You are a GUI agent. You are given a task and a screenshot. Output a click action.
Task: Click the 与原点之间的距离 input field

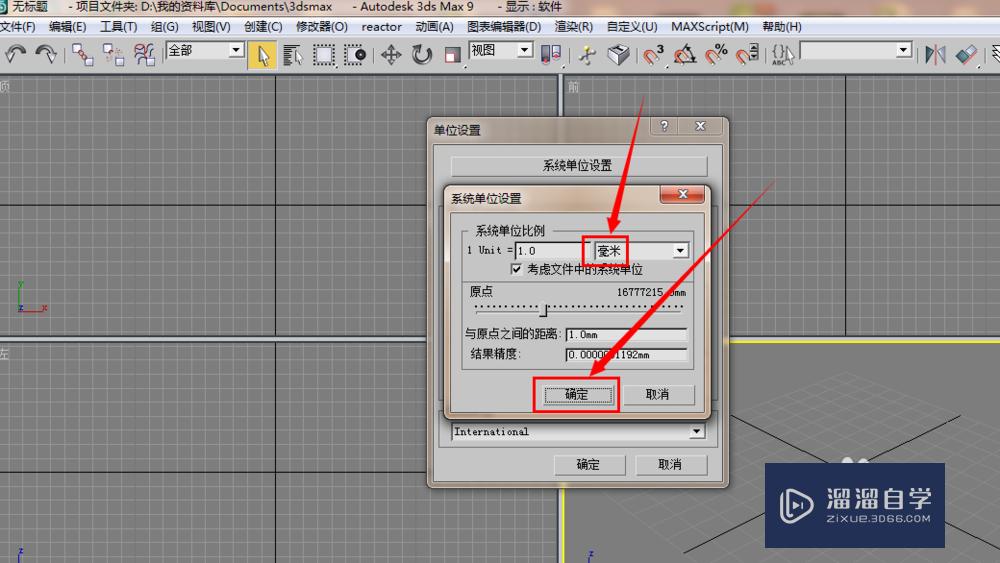click(626, 335)
